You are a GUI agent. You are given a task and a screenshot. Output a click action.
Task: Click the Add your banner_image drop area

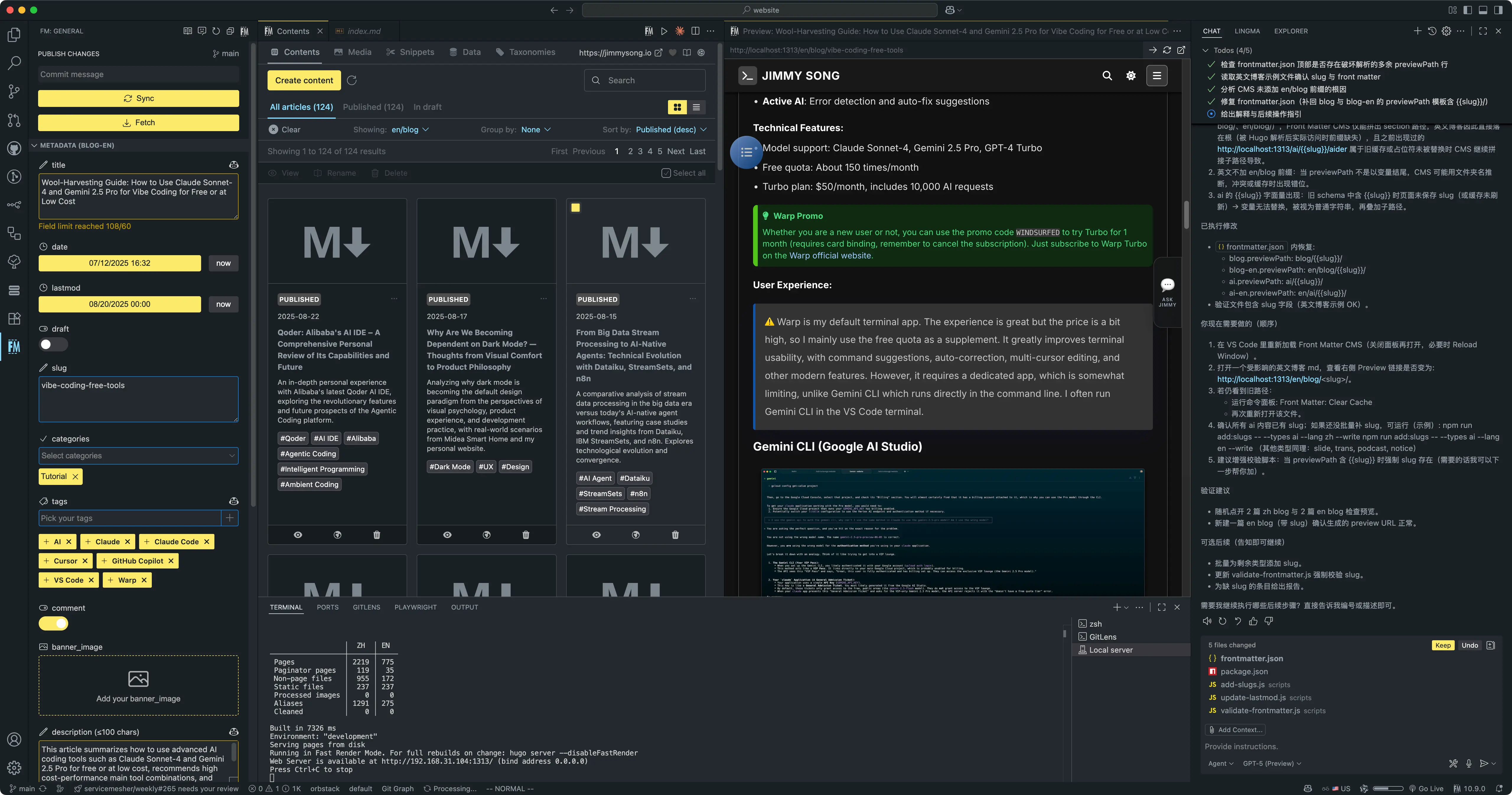[139, 686]
